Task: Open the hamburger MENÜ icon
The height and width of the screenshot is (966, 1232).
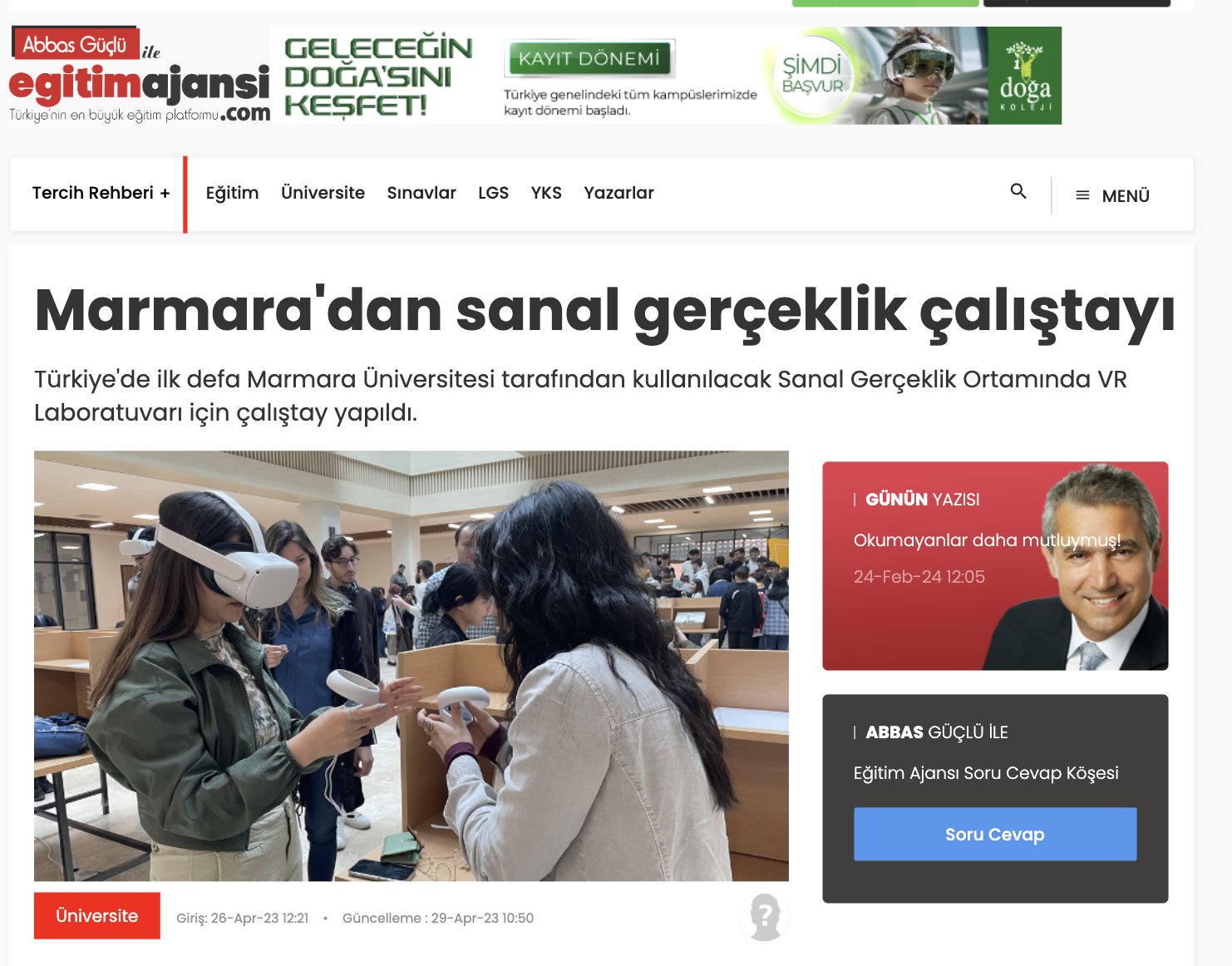Action: pos(1082,195)
